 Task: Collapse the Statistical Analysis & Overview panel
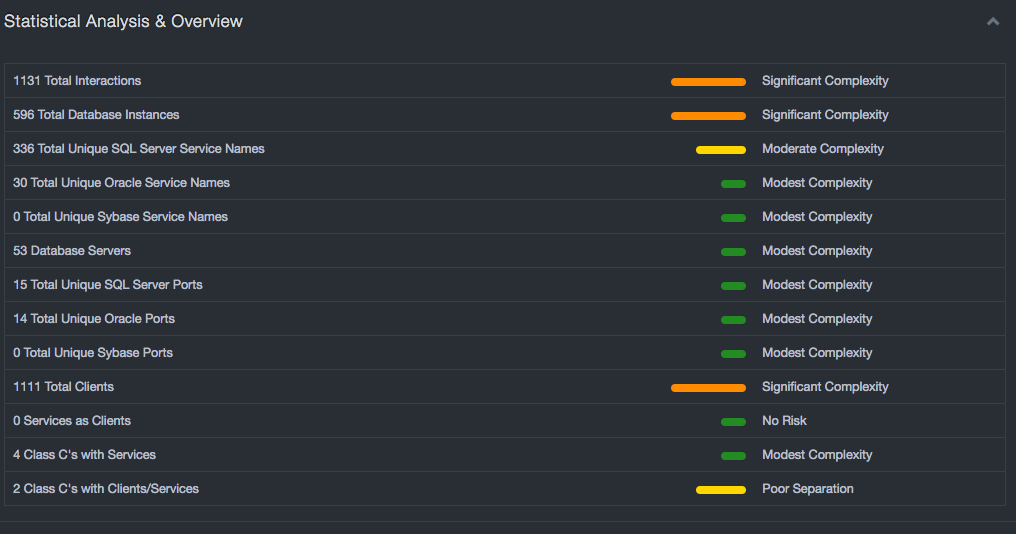992,21
